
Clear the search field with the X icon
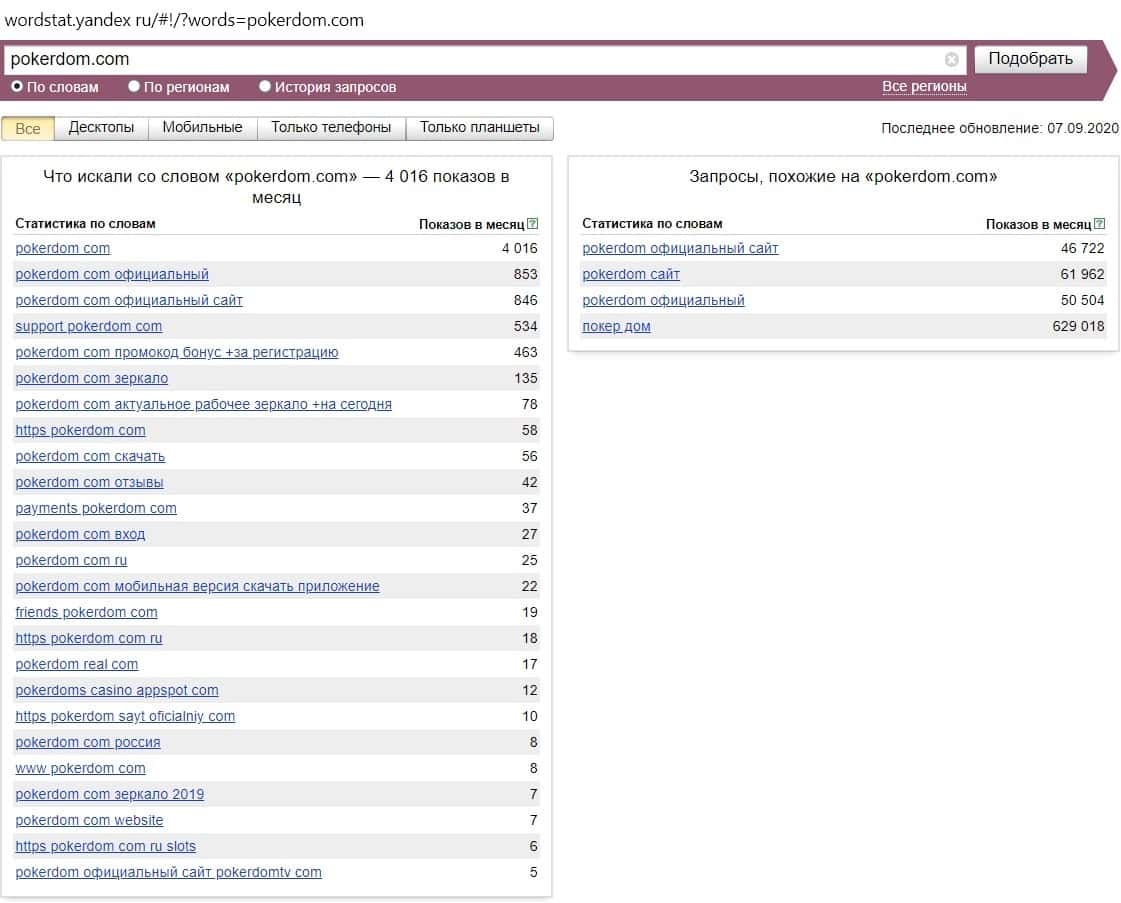951,60
